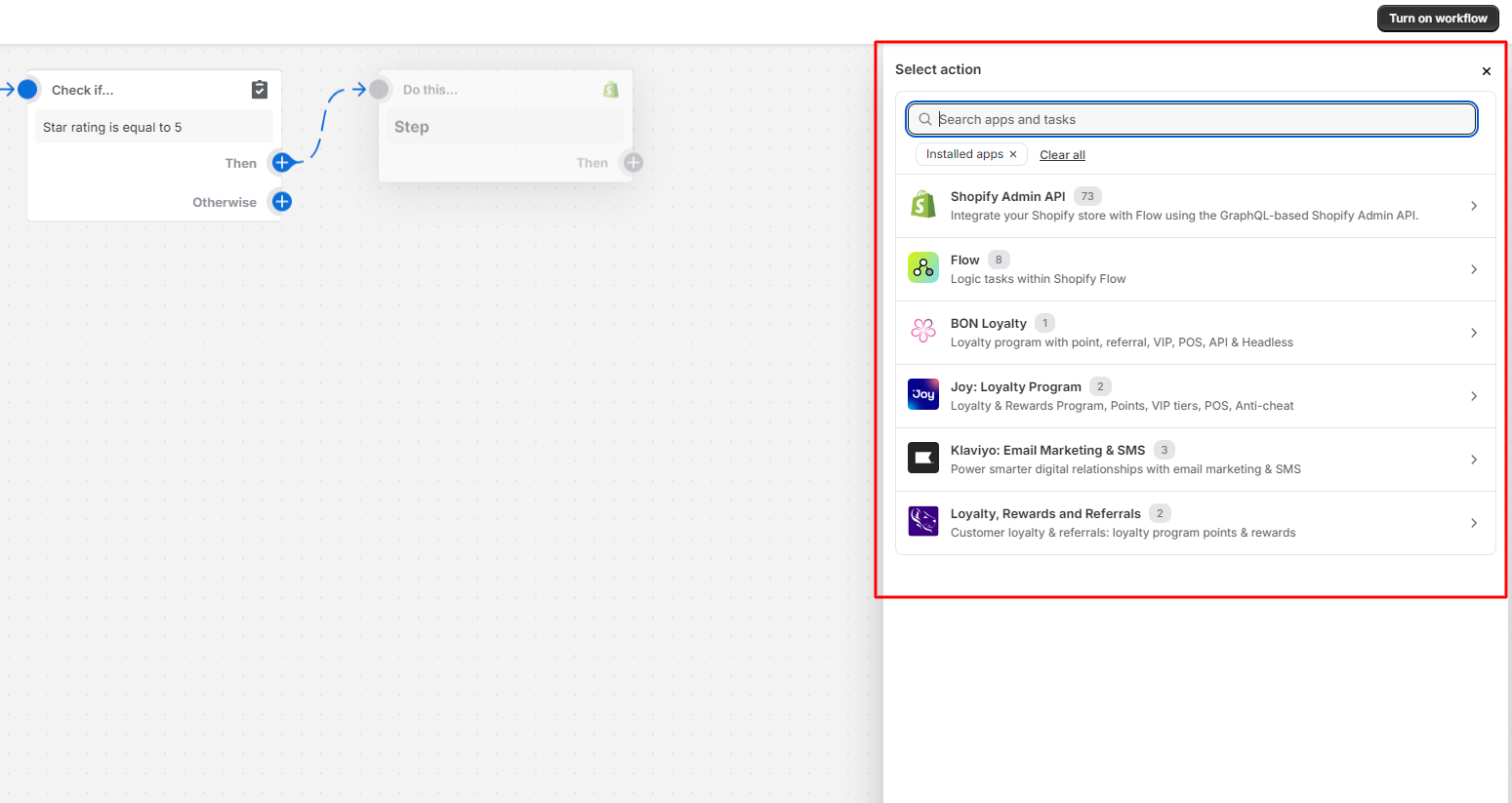Click the Shopify Admin API app icon
Image resolution: width=1512 pixels, height=803 pixels.
(x=923, y=204)
